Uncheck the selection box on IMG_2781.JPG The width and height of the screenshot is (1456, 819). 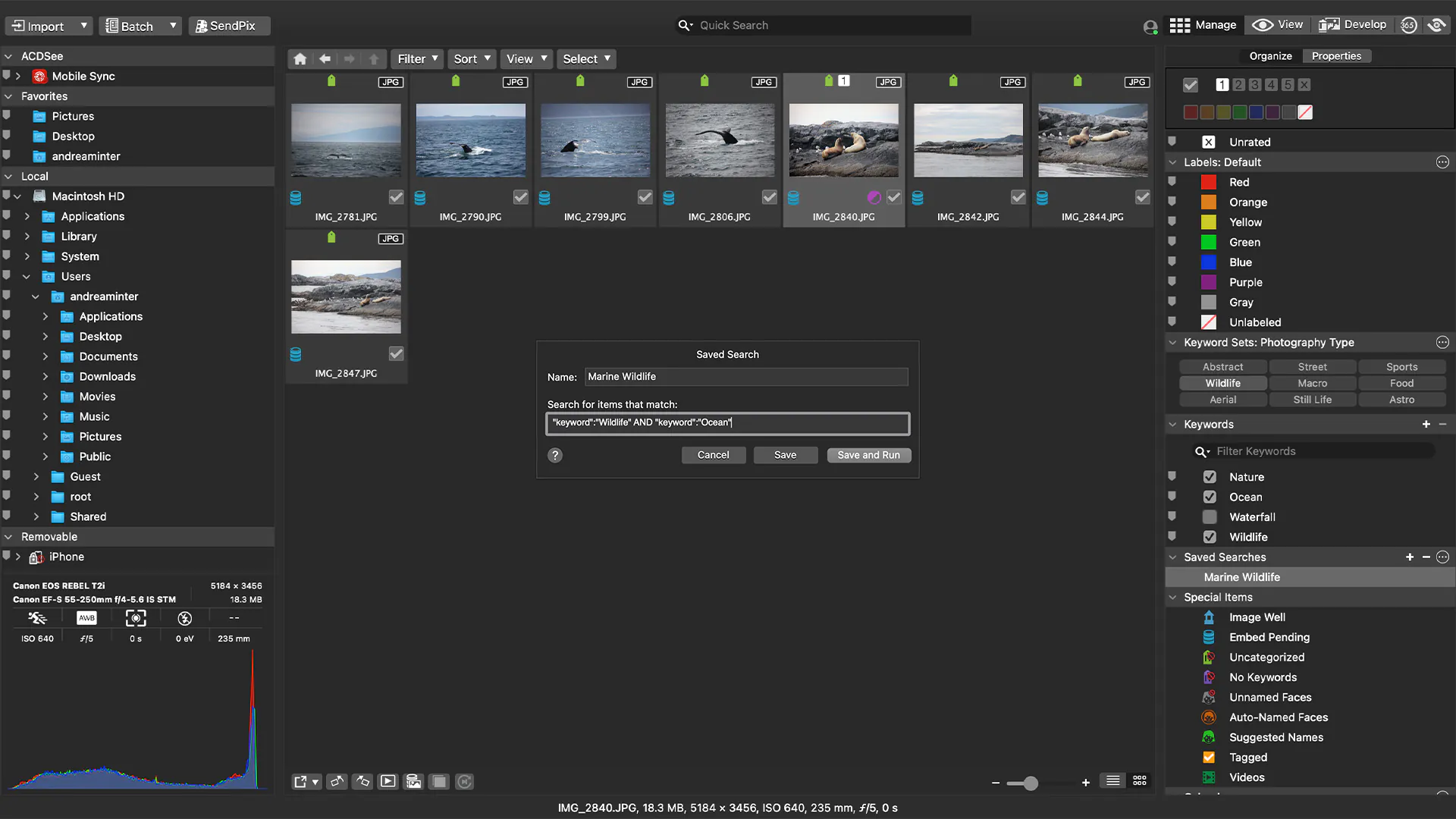click(x=396, y=197)
